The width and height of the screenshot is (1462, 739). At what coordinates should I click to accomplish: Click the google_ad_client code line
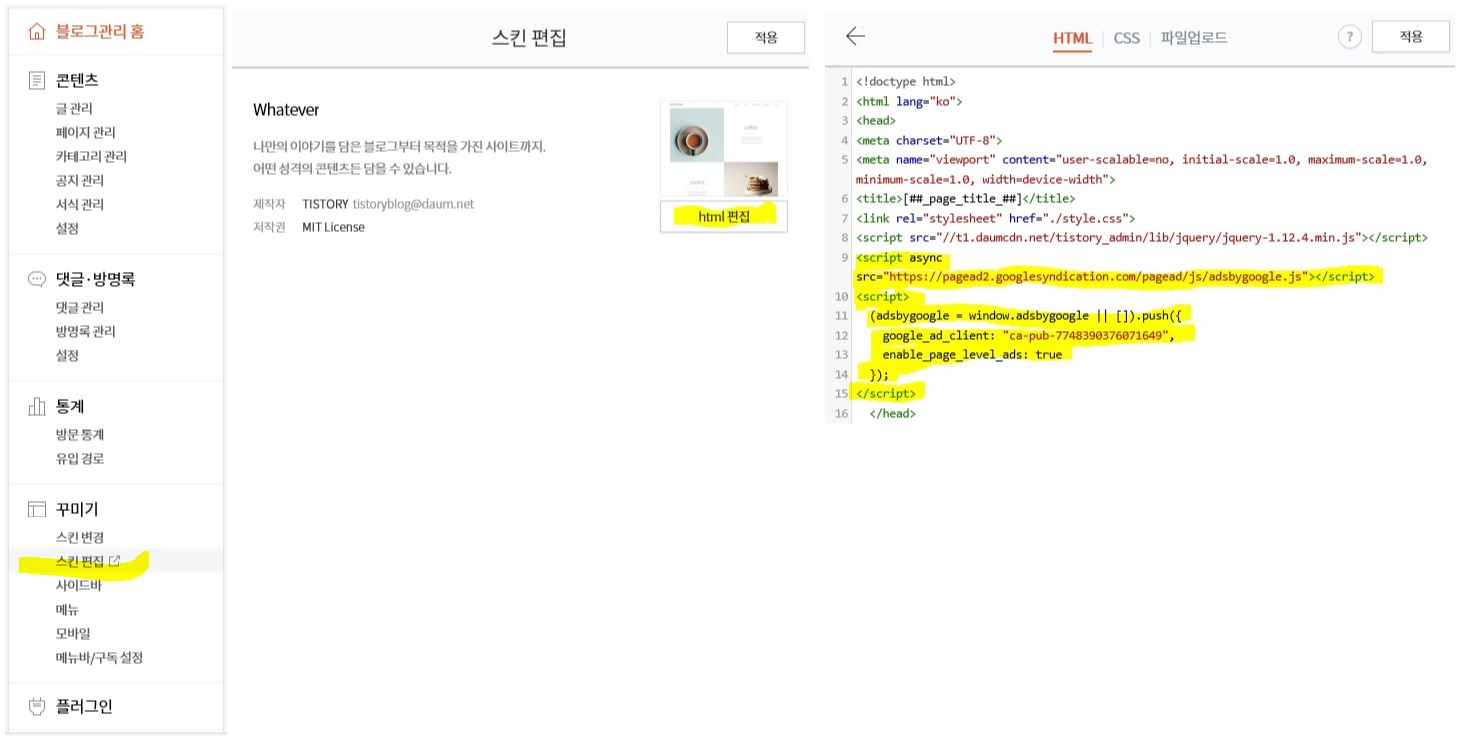[x=1028, y=335]
